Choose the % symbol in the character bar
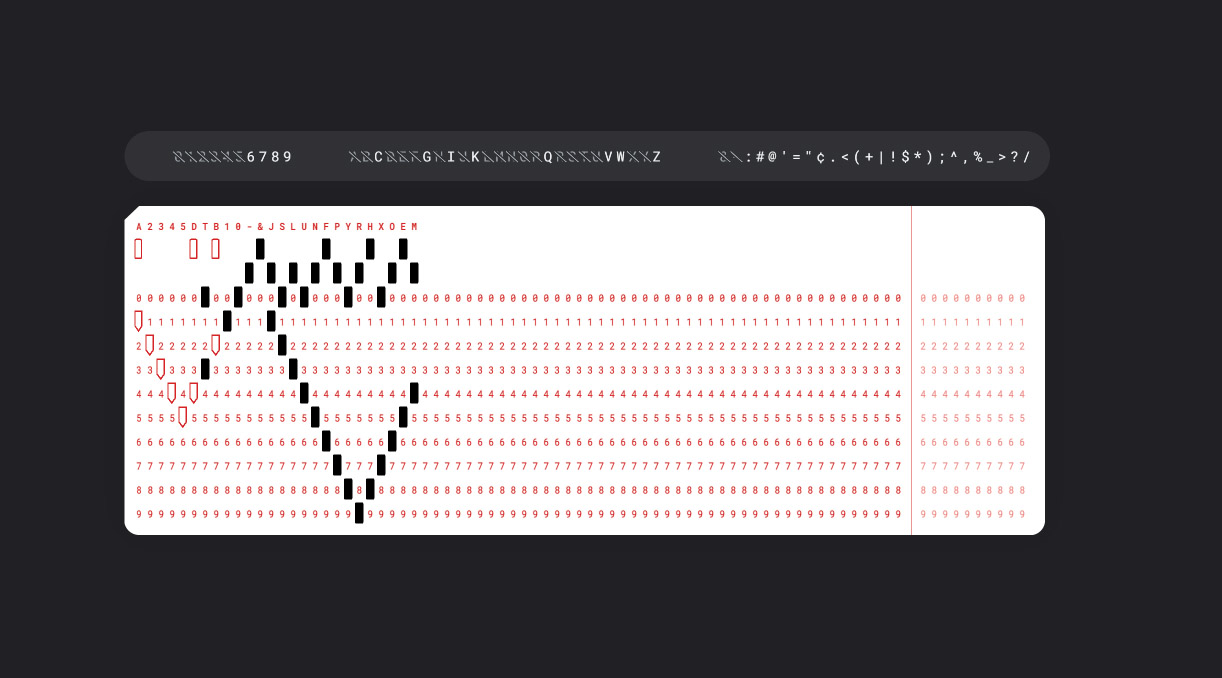 [978, 157]
